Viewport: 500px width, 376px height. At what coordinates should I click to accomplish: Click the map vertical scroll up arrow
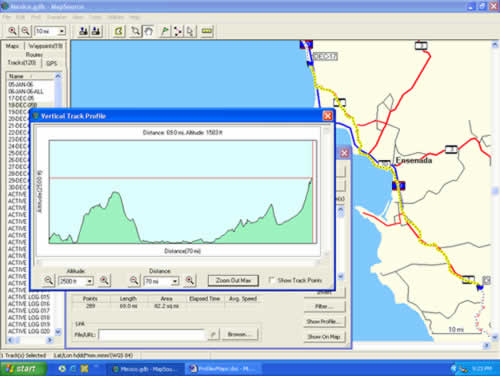coord(495,45)
